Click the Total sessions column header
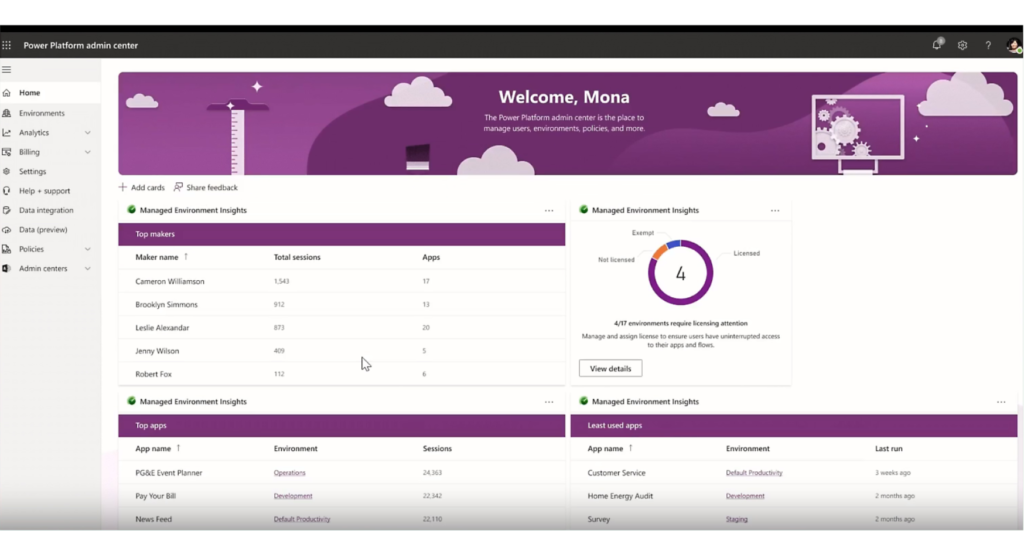Screen dimensions: 1024x554 point(297,257)
